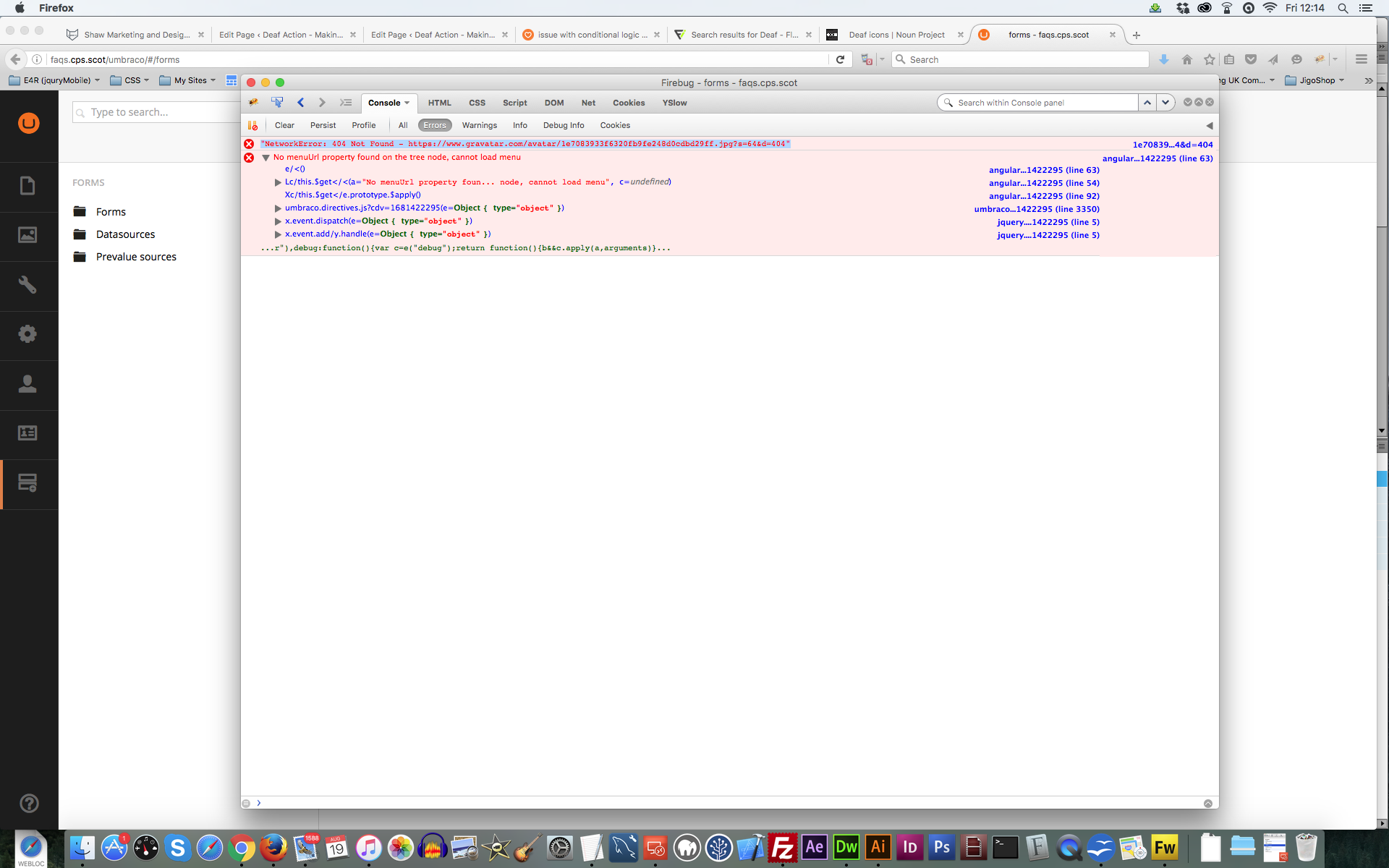Open the JigoShop bookmarks folder dropdown
This screenshot has height=868, width=1389.
click(1314, 80)
